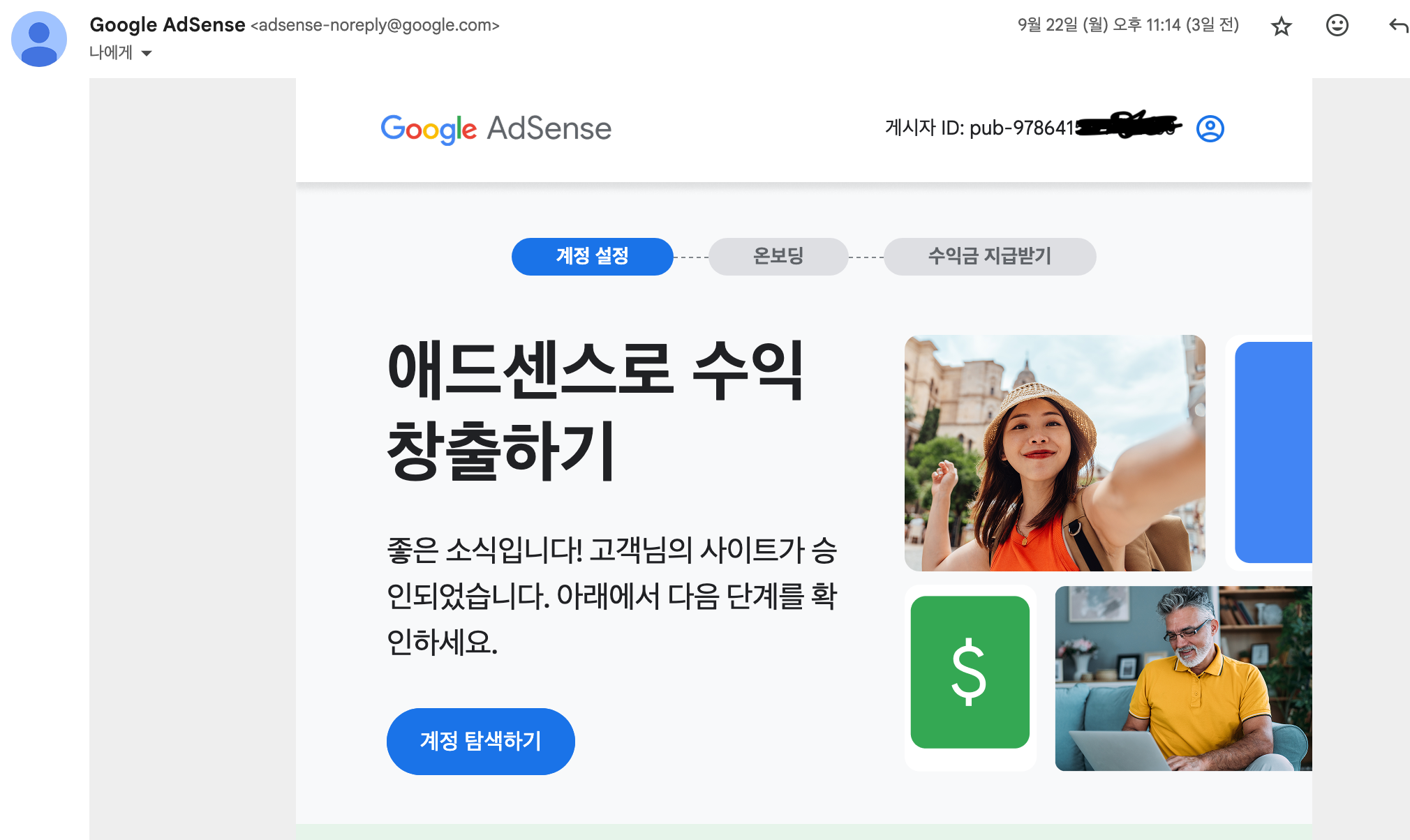Select the 계정 설정 step
The height and width of the screenshot is (840, 1410).
pos(592,256)
